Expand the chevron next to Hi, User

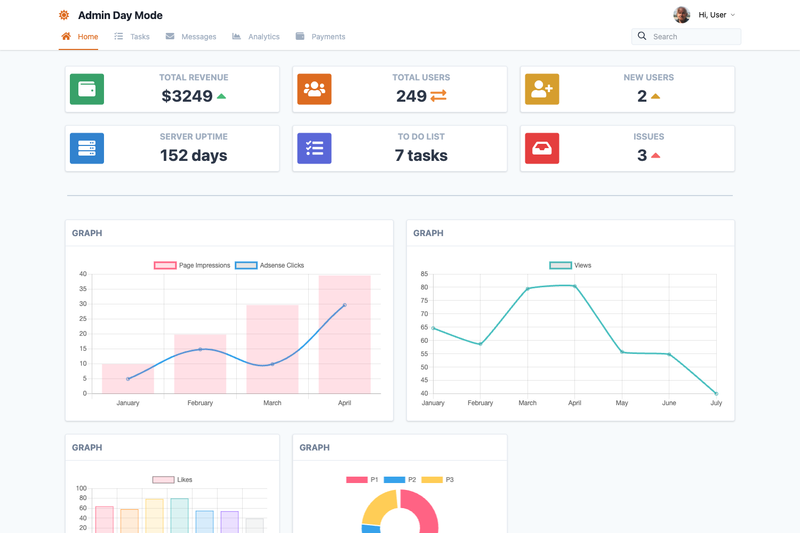click(x=733, y=15)
